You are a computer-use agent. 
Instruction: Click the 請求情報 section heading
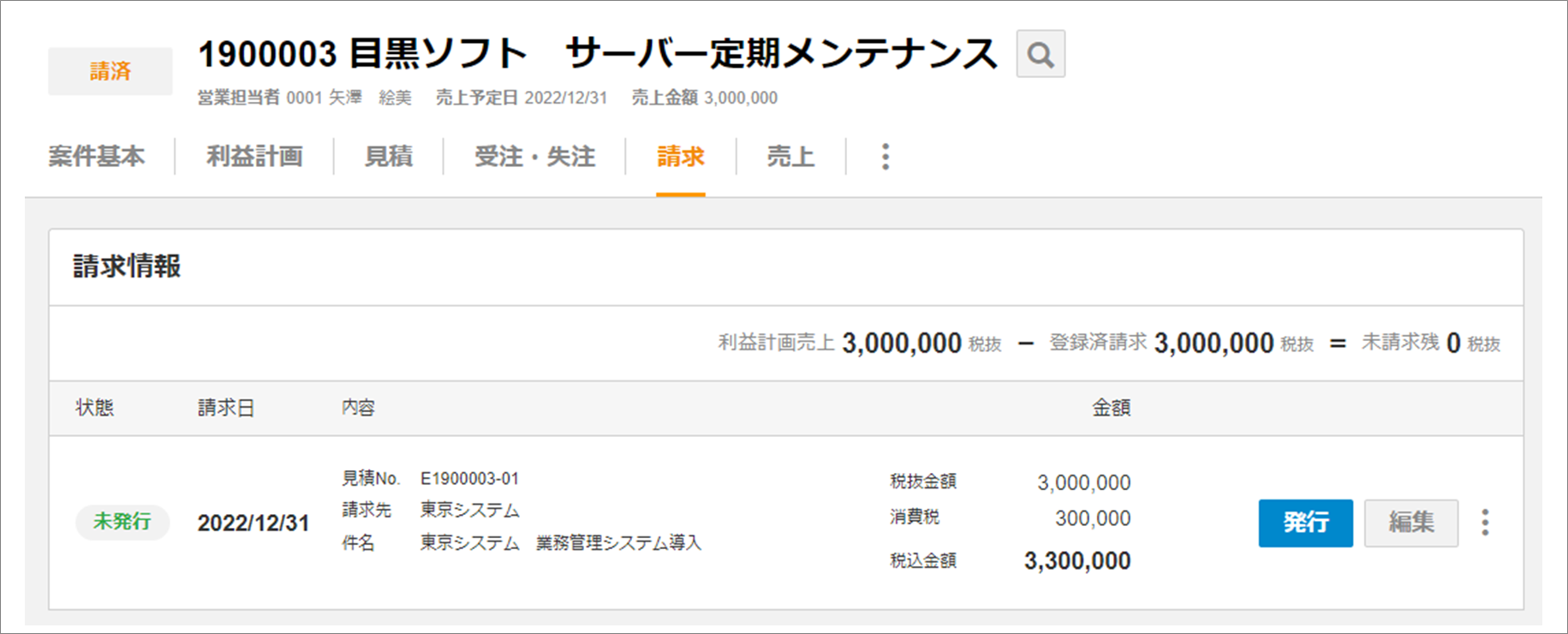coord(127,266)
